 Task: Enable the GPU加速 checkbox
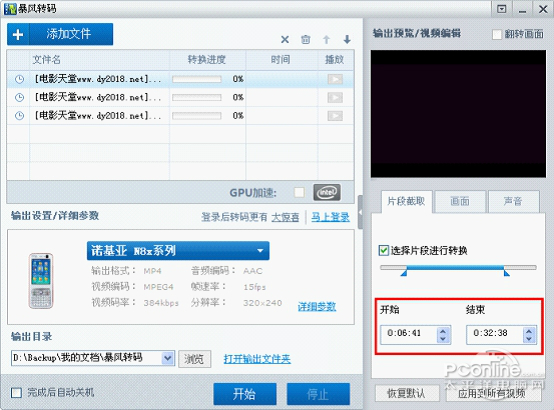(299, 193)
